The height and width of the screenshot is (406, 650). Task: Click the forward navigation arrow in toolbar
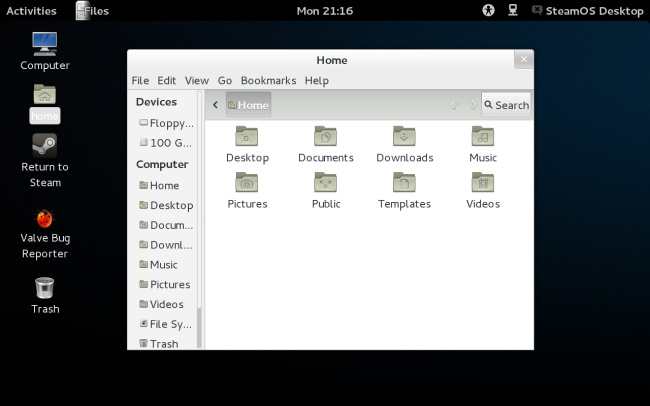pos(473,105)
